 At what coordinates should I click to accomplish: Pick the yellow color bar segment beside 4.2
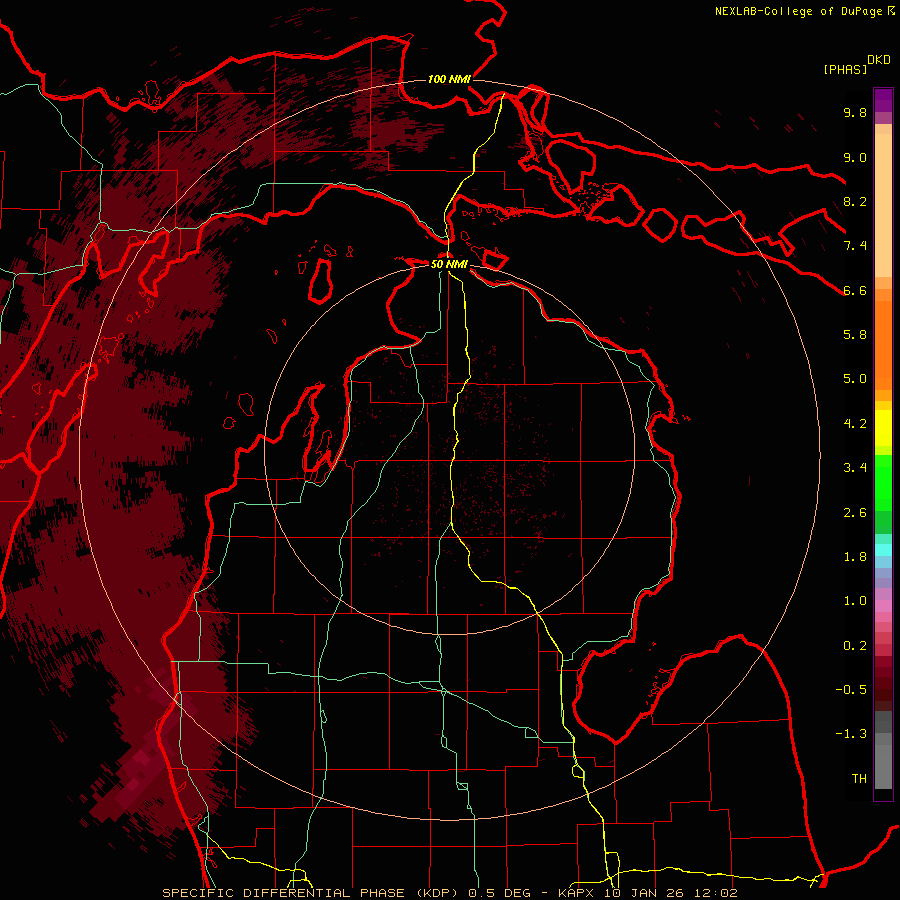883,428
